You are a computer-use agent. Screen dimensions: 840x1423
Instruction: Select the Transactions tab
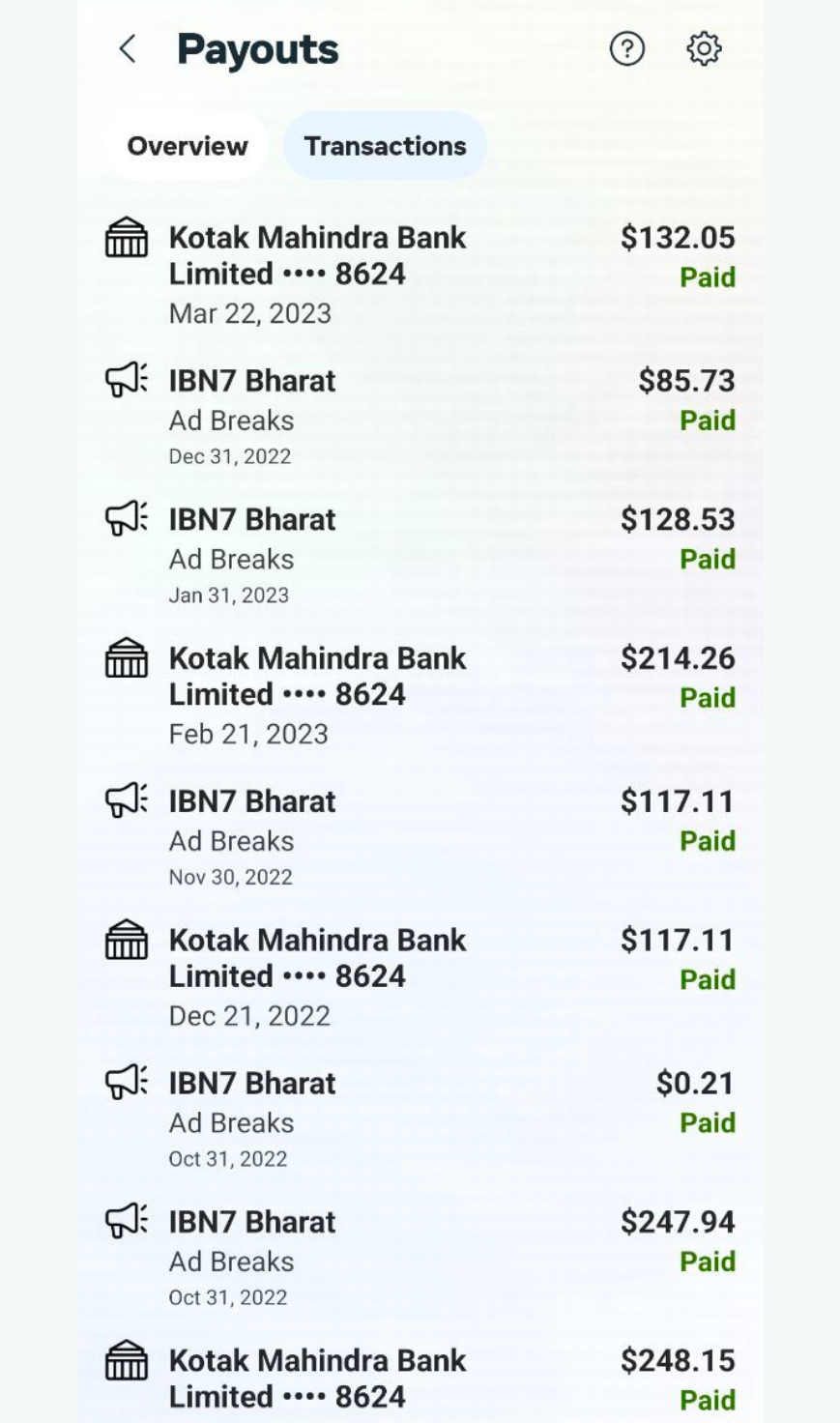(385, 146)
